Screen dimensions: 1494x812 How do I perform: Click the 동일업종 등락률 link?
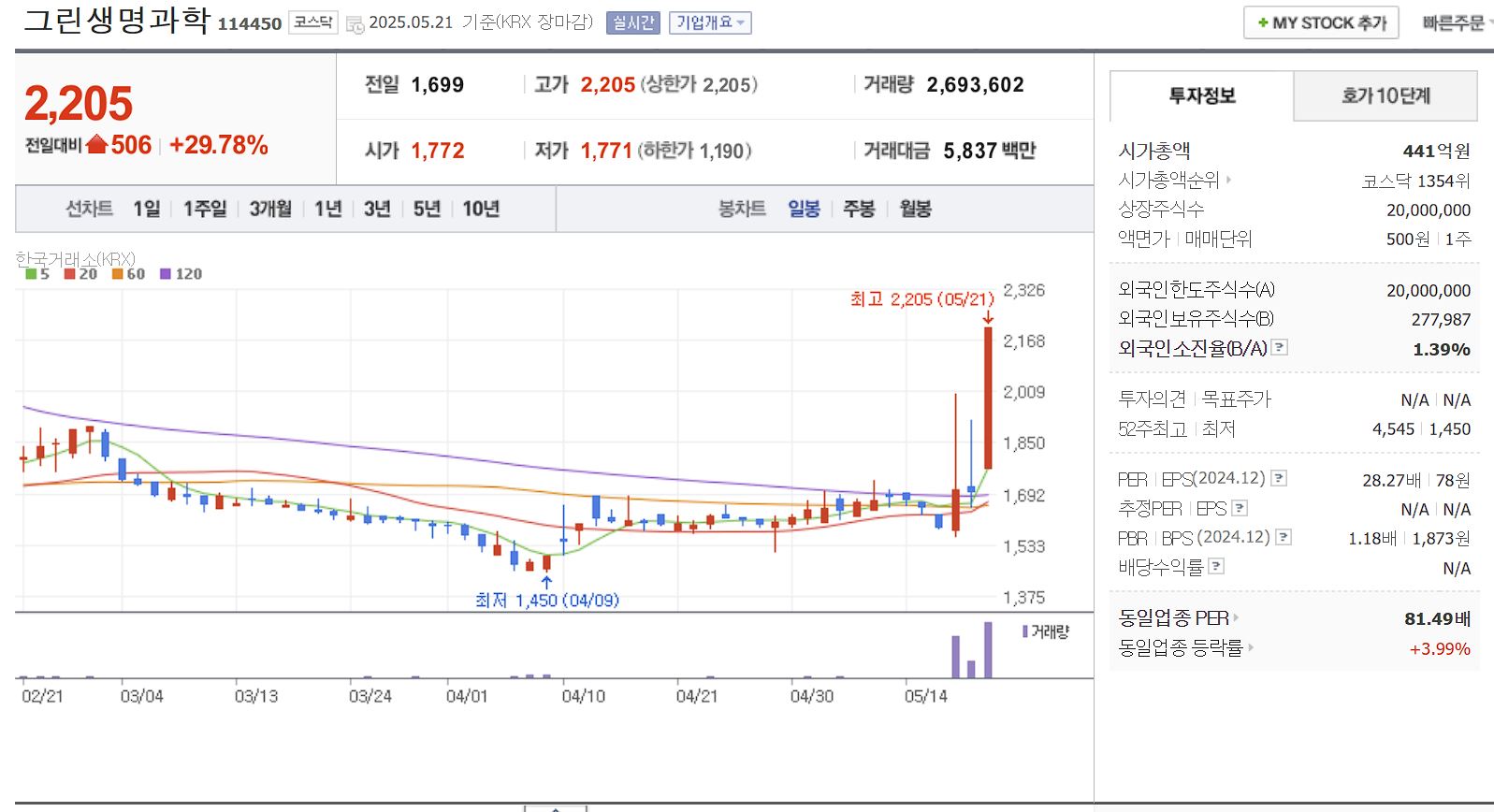coord(1181,646)
